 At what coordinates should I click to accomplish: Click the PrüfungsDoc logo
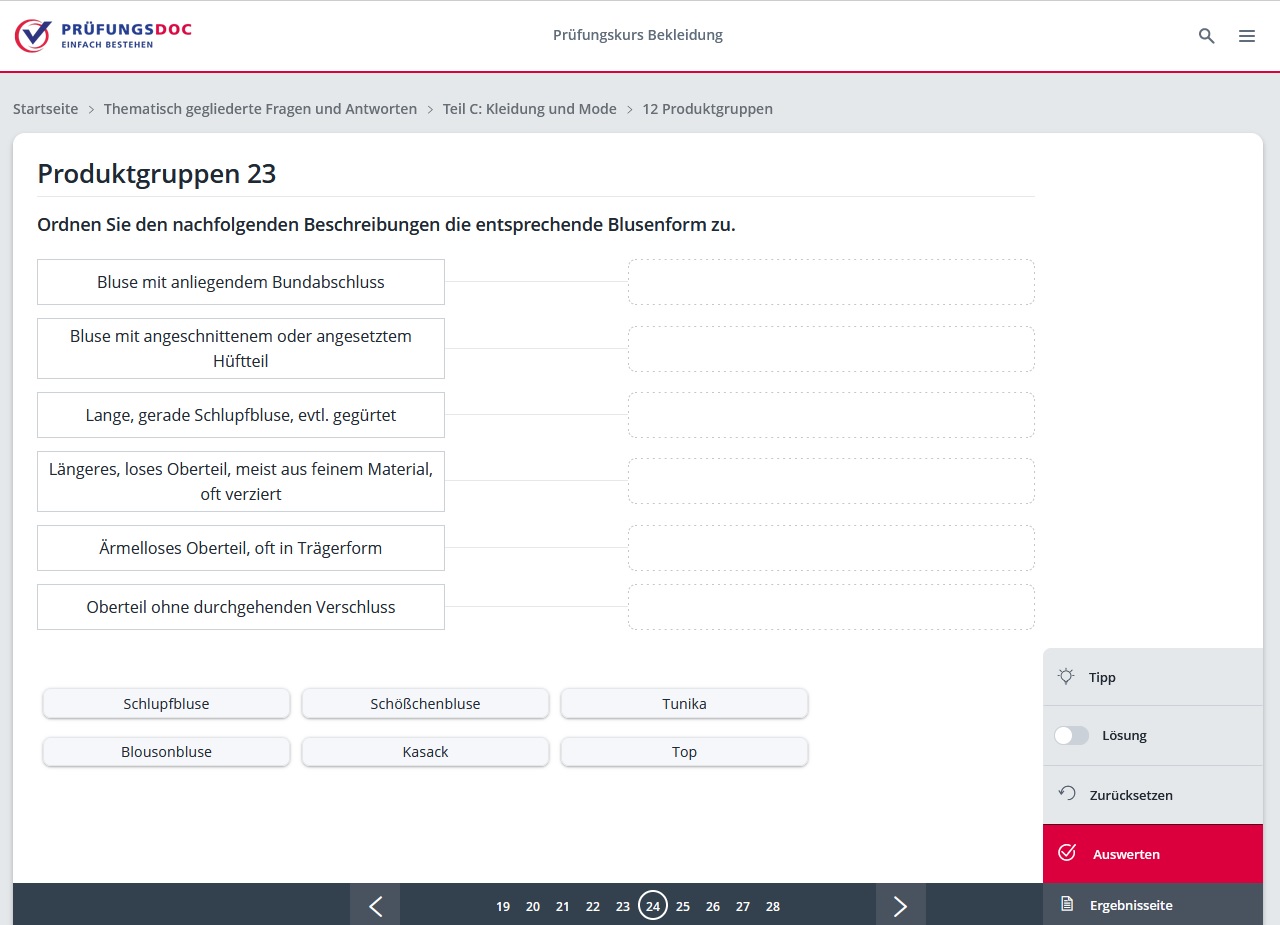click(103, 35)
